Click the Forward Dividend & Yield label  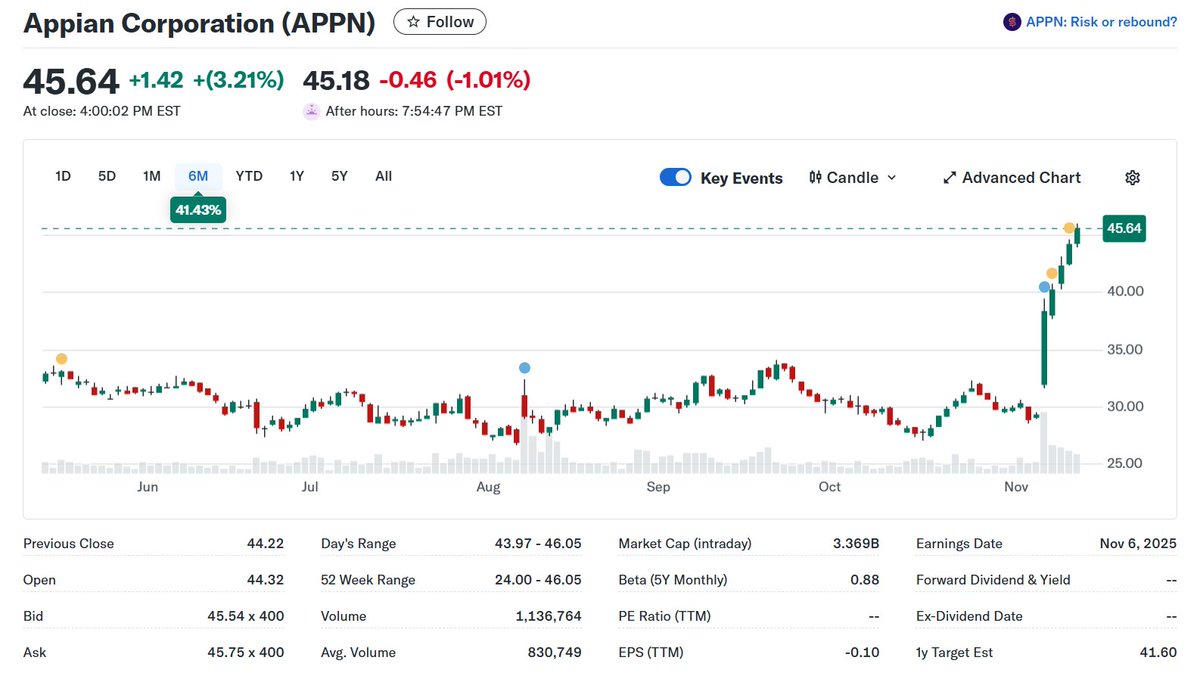tap(993, 580)
